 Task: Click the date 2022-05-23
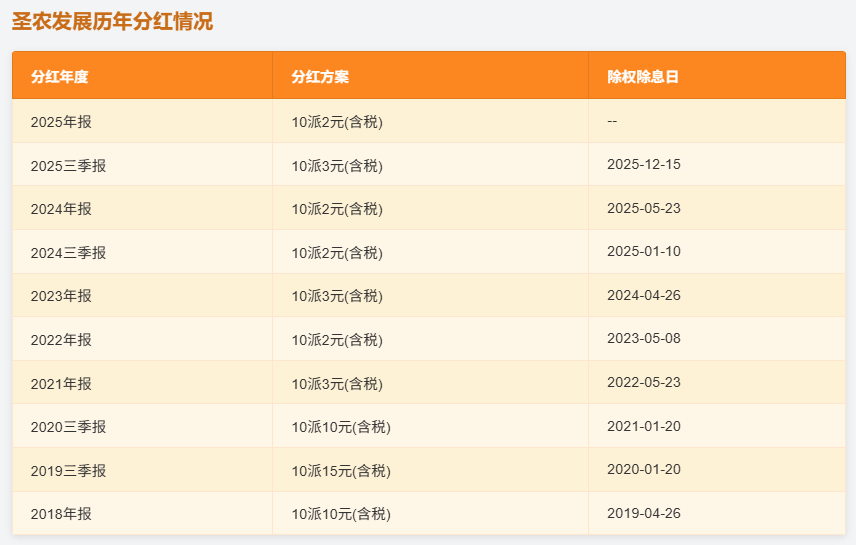click(x=644, y=382)
